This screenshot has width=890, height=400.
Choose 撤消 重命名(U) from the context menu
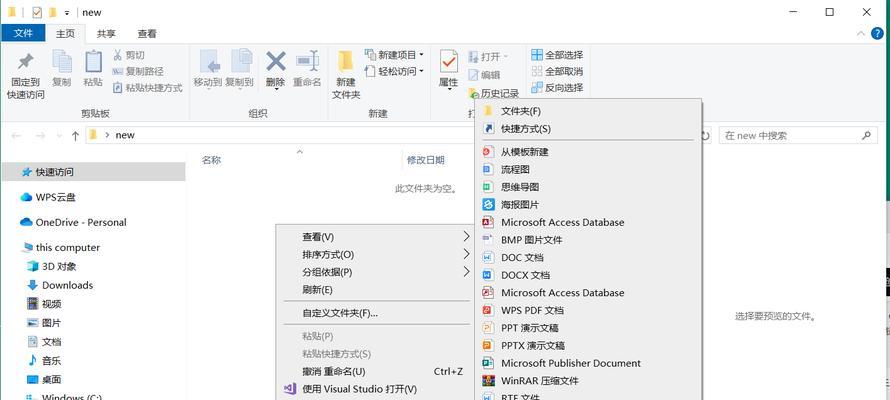(x=375, y=371)
